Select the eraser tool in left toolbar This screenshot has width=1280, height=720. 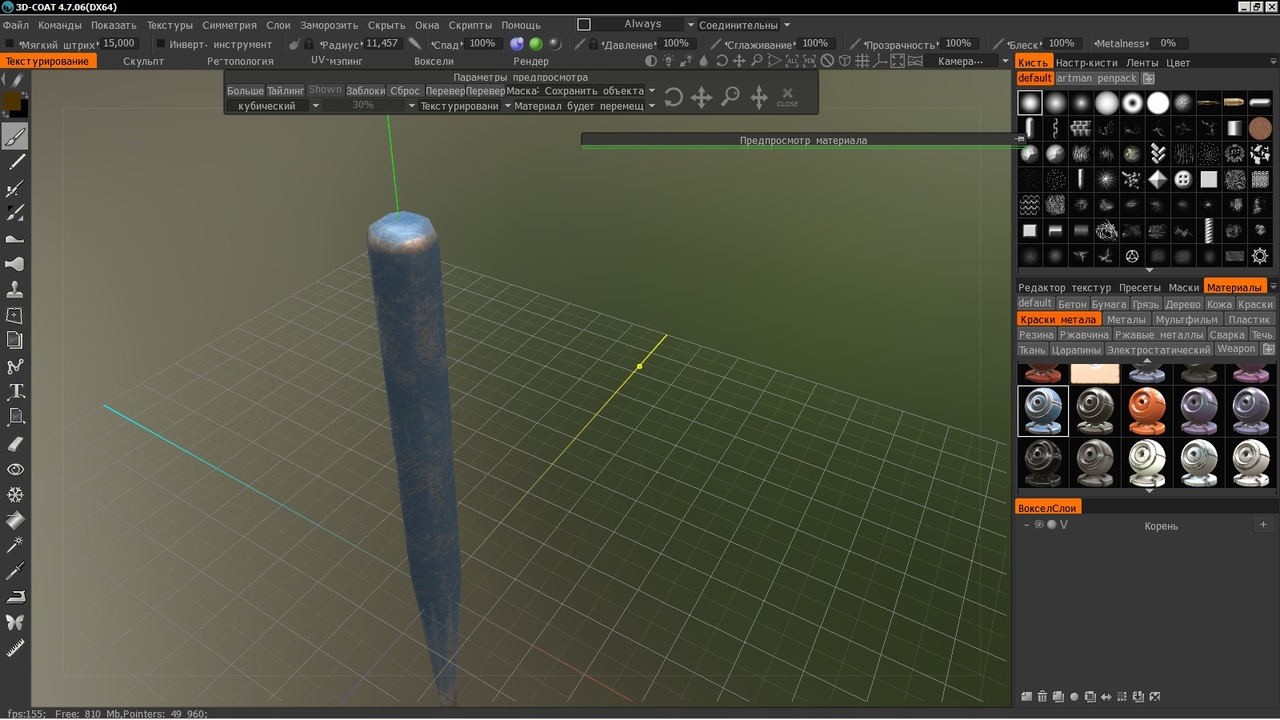(15, 444)
